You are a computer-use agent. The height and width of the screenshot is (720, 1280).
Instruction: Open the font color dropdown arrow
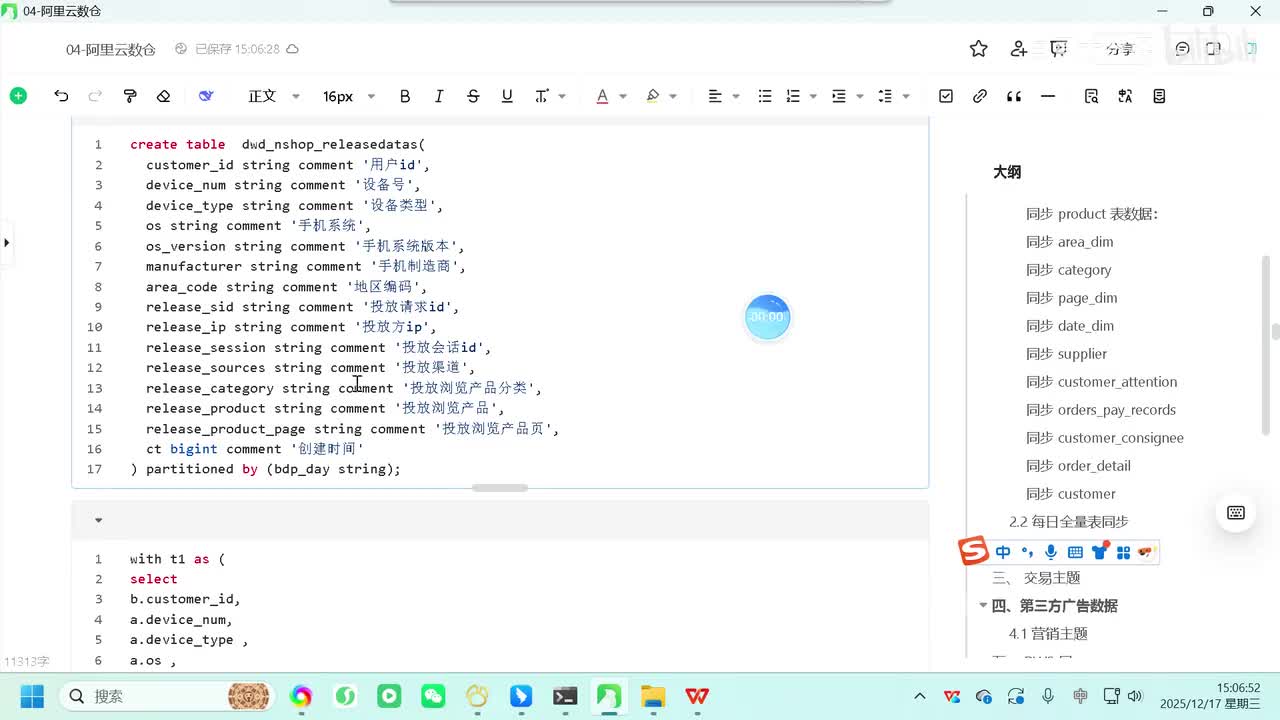coord(622,96)
